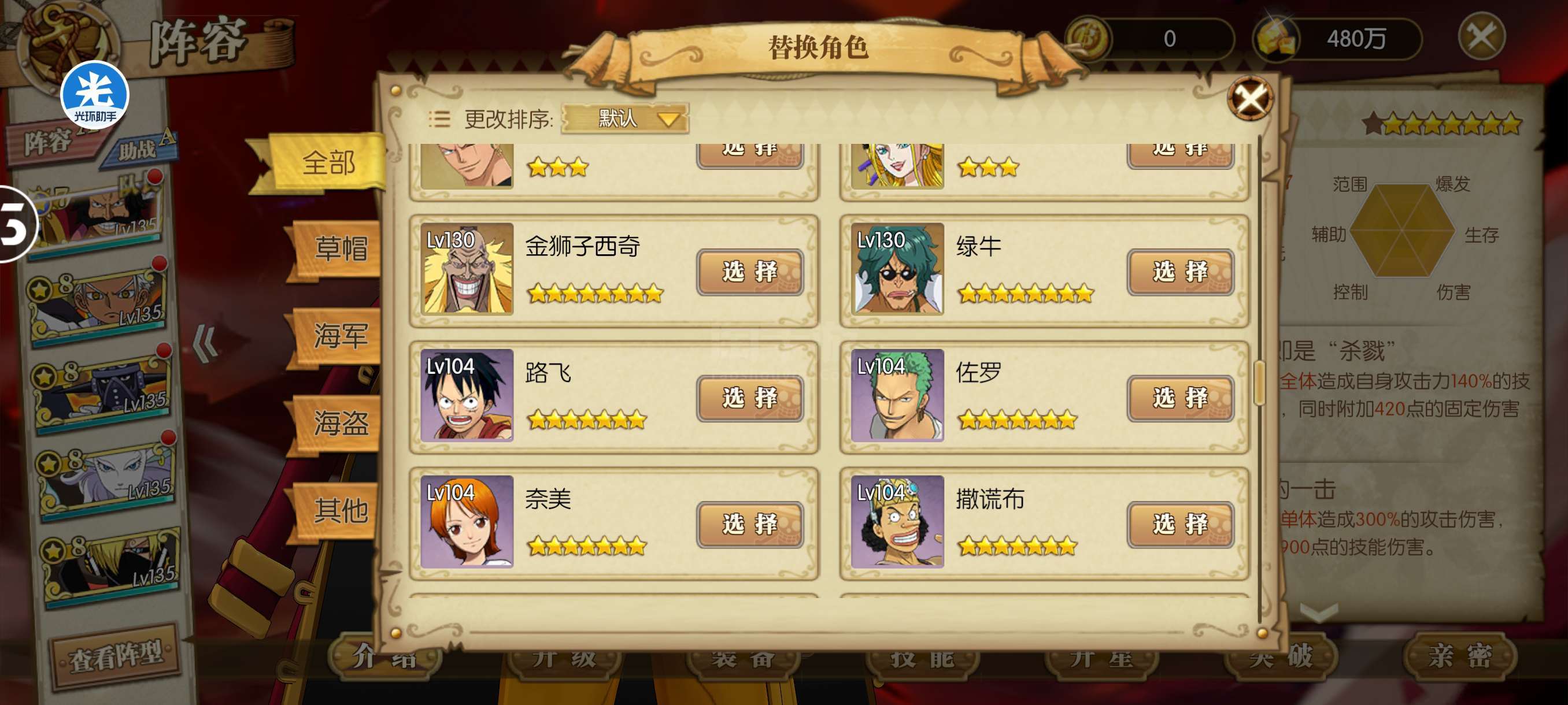Click the character list scrollbar handle
Image resolution: width=1568 pixels, height=705 pixels.
coord(1259,383)
